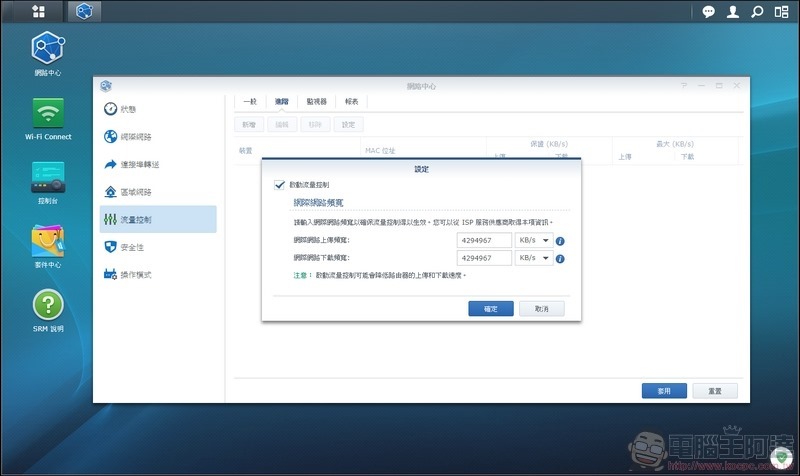This screenshot has height=476, width=800.
Task: Open the notifications chat bubble icon
Action: point(708,12)
